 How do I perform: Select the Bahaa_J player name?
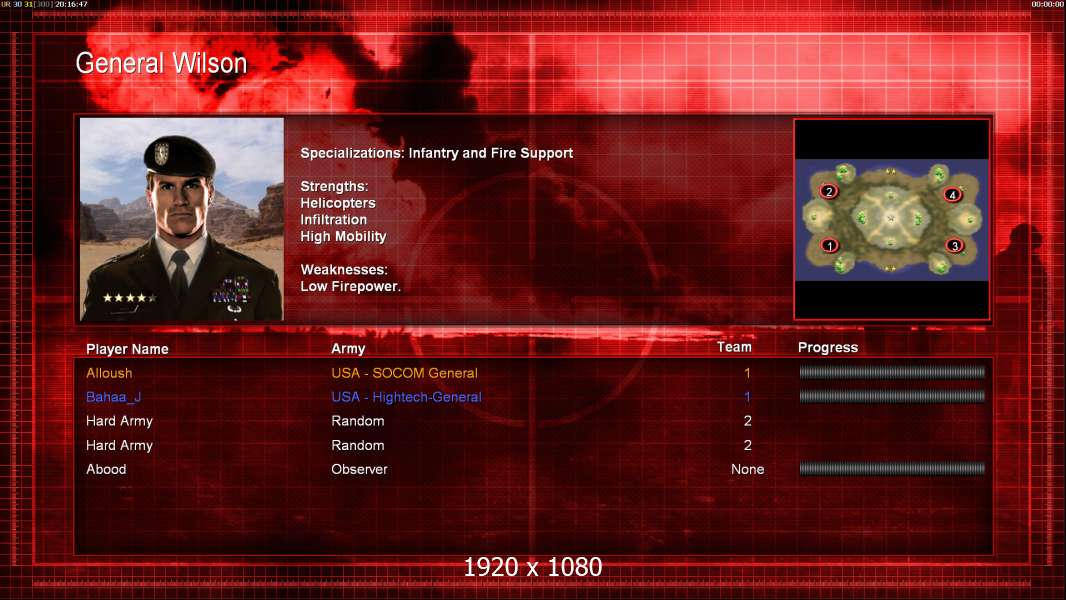point(114,398)
